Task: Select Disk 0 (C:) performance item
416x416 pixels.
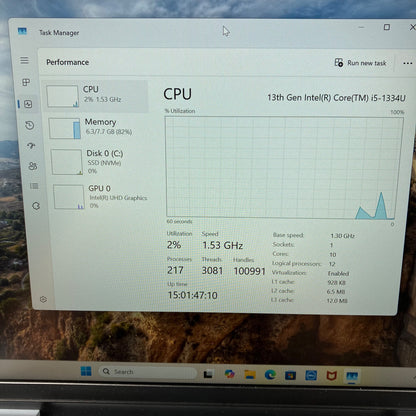Action: coord(100,162)
